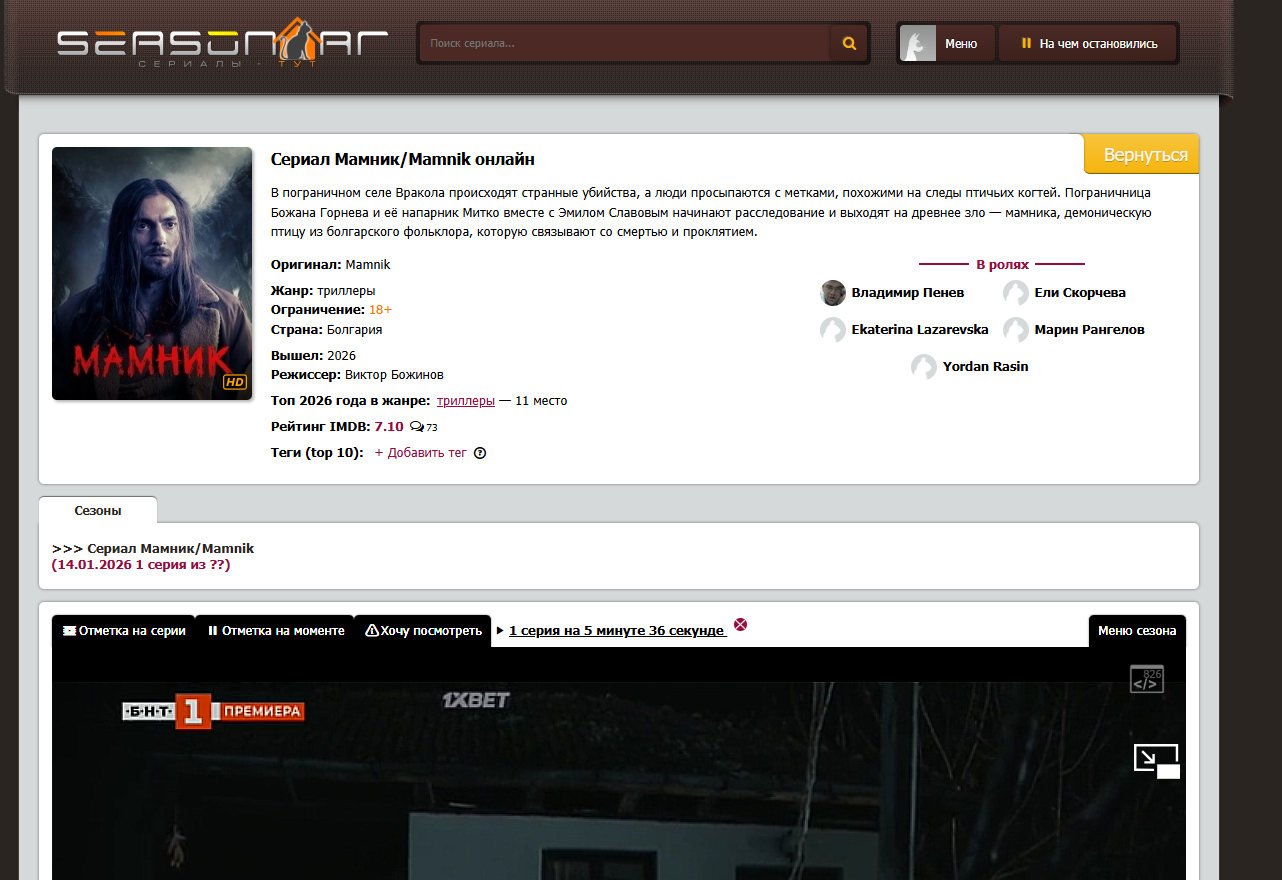Click Владимир Пенев's actor photo
The width and height of the screenshot is (1282, 880).
click(x=833, y=293)
